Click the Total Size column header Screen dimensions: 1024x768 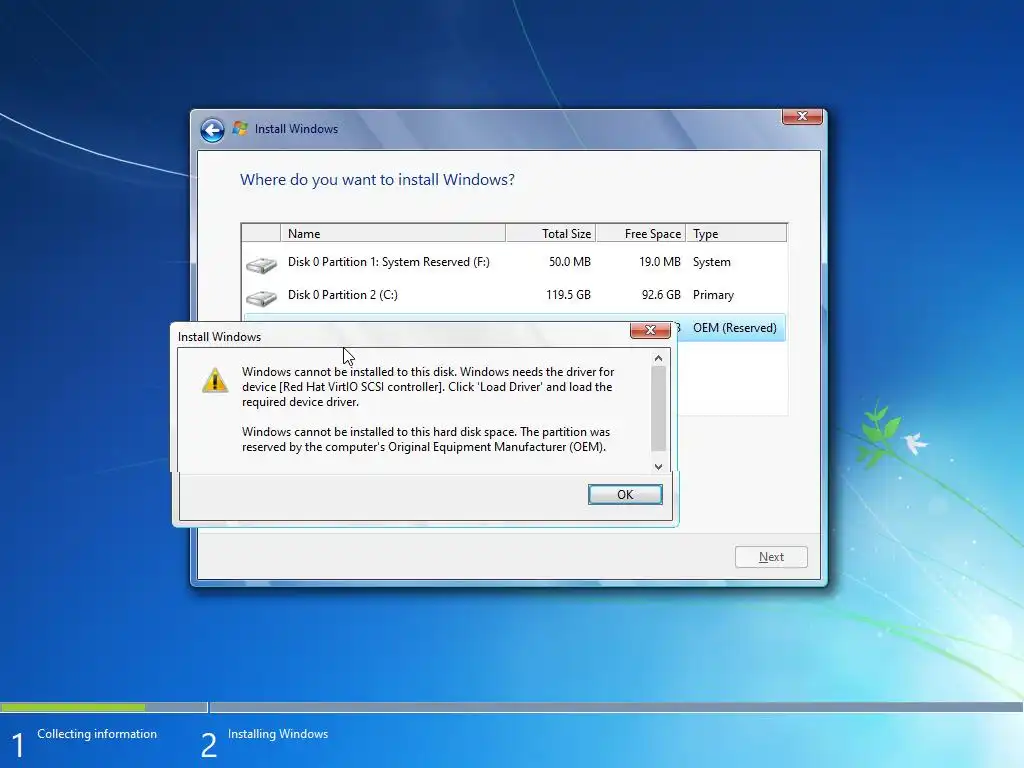pyautogui.click(x=551, y=233)
